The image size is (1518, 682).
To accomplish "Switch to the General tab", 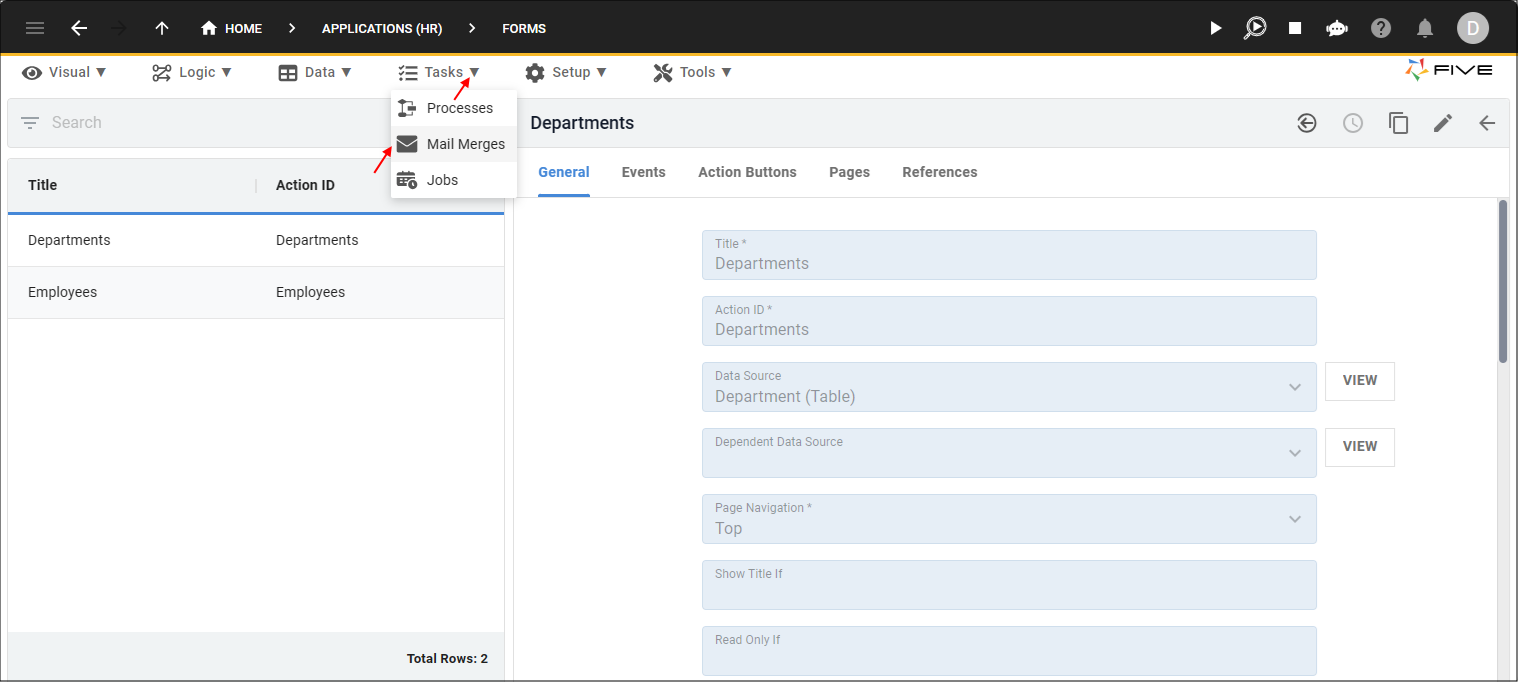I will pyautogui.click(x=564, y=172).
